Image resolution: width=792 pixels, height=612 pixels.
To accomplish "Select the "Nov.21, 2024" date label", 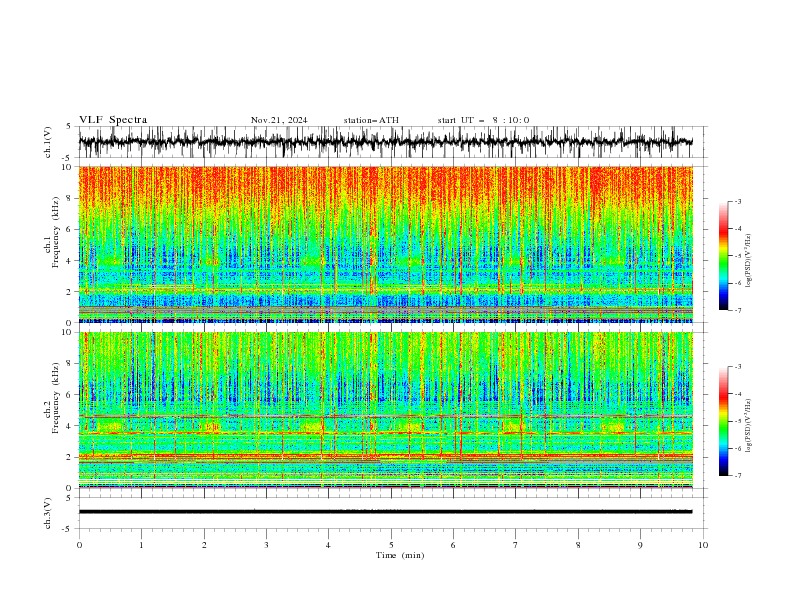I will click(x=279, y=120).
